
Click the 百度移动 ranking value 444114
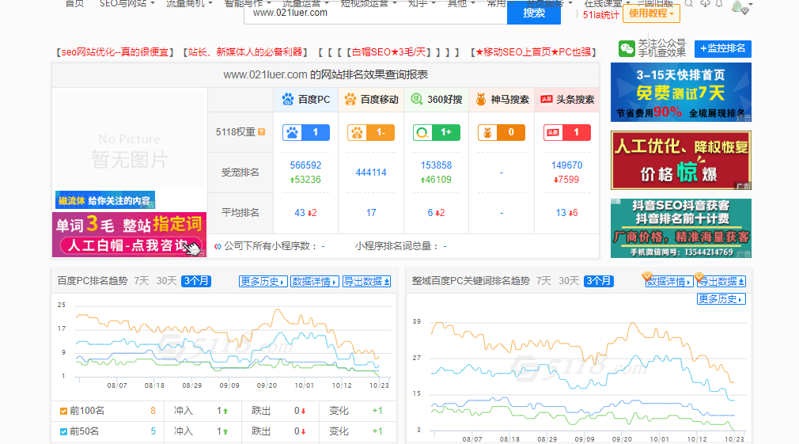point(371,172)
